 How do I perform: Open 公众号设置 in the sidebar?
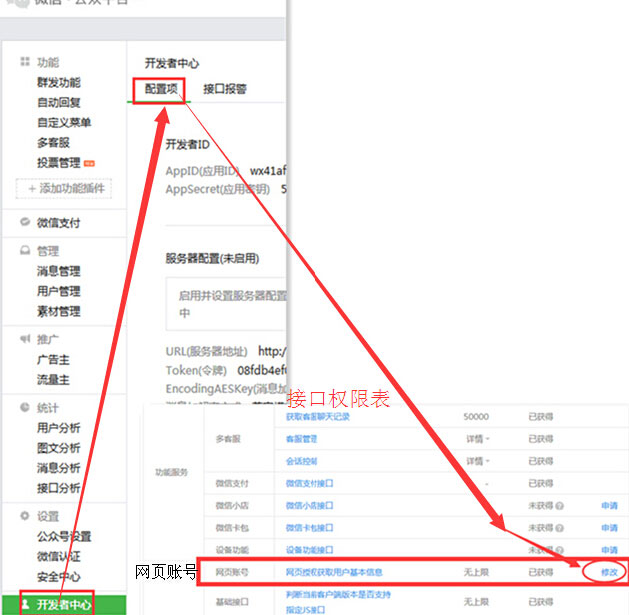pos(64,536)
